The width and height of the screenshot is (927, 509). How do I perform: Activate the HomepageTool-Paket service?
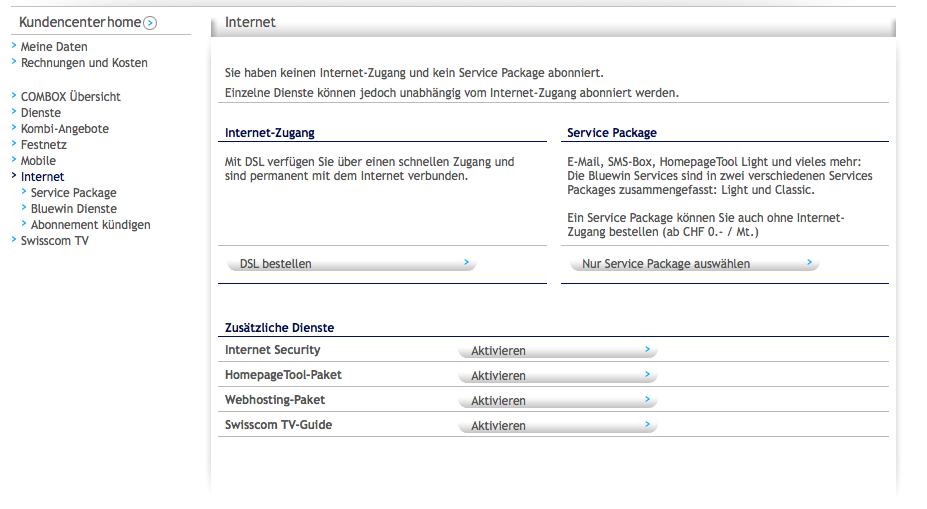tap(557, 376)
